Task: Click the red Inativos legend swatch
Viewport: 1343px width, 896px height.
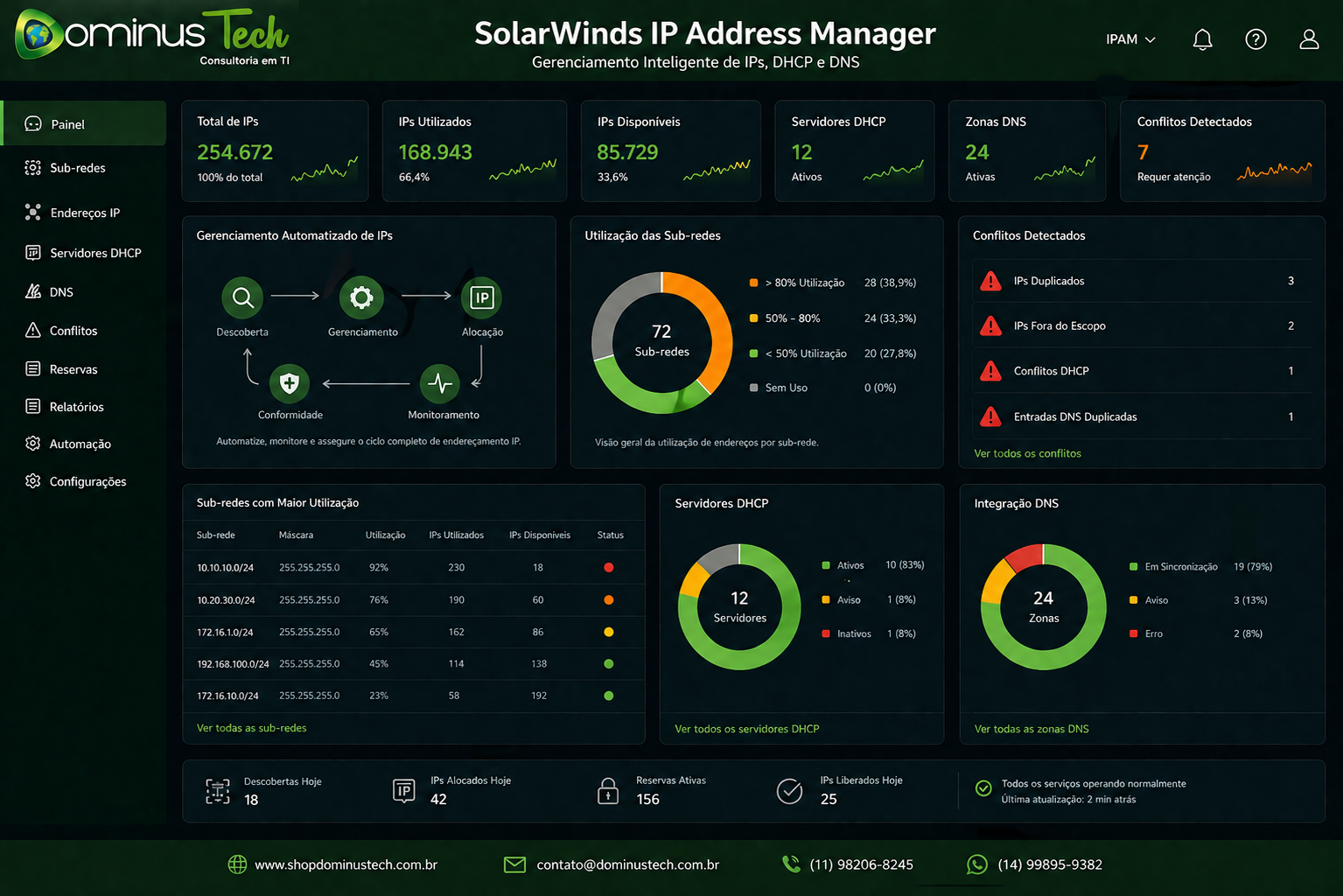Action: [x=826, y=633]
